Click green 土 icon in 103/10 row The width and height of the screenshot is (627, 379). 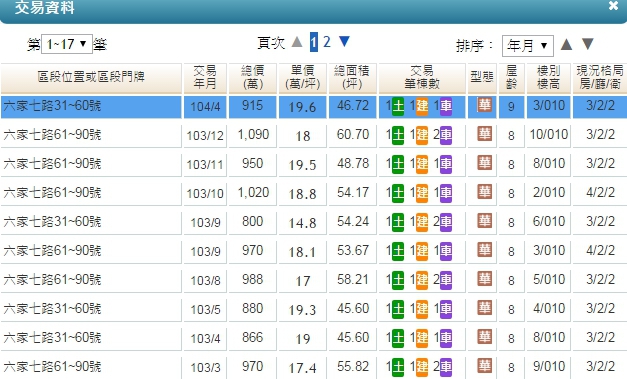tap(398, 193)
